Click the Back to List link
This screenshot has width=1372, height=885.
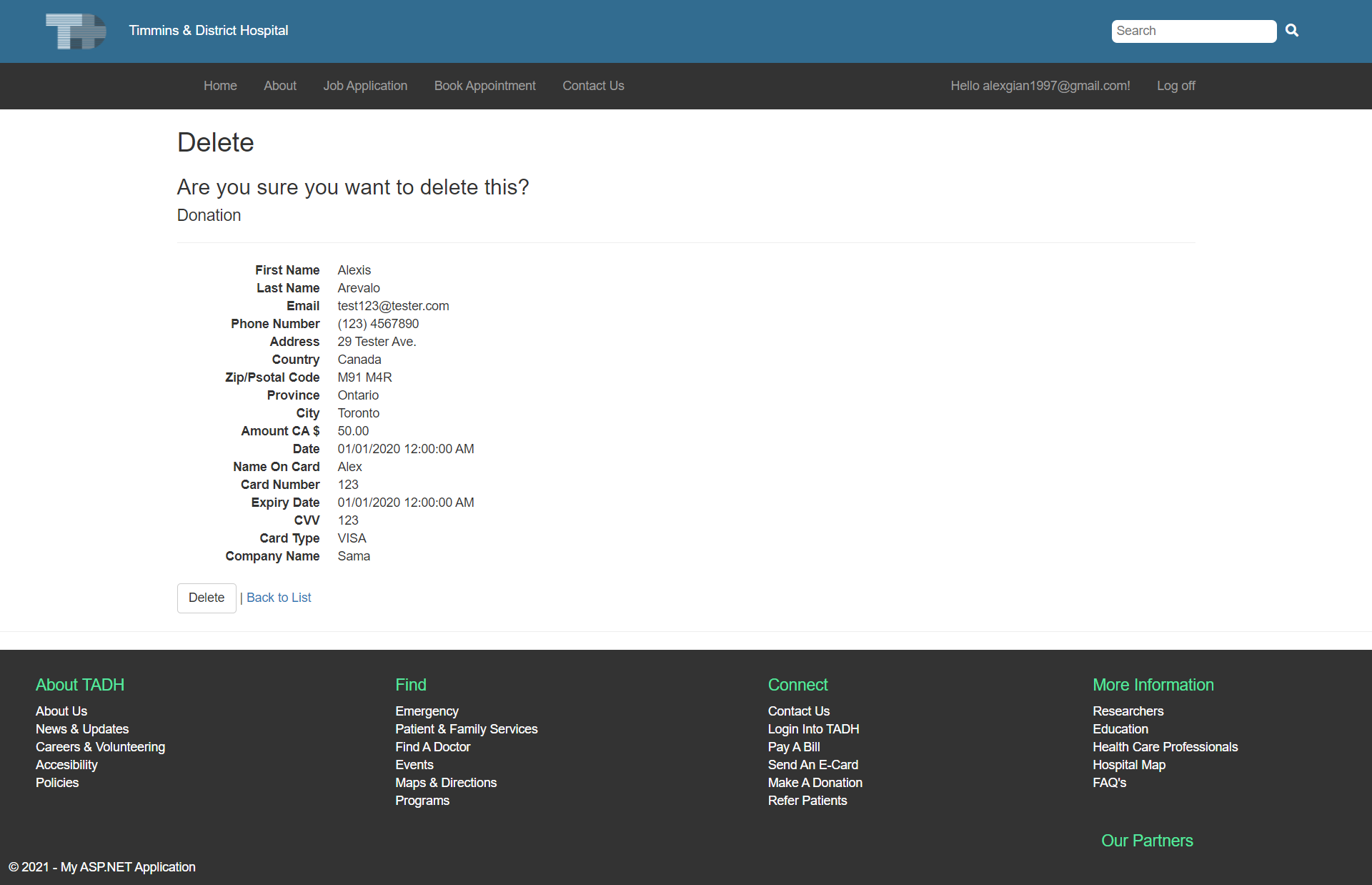tap(279, 598)
